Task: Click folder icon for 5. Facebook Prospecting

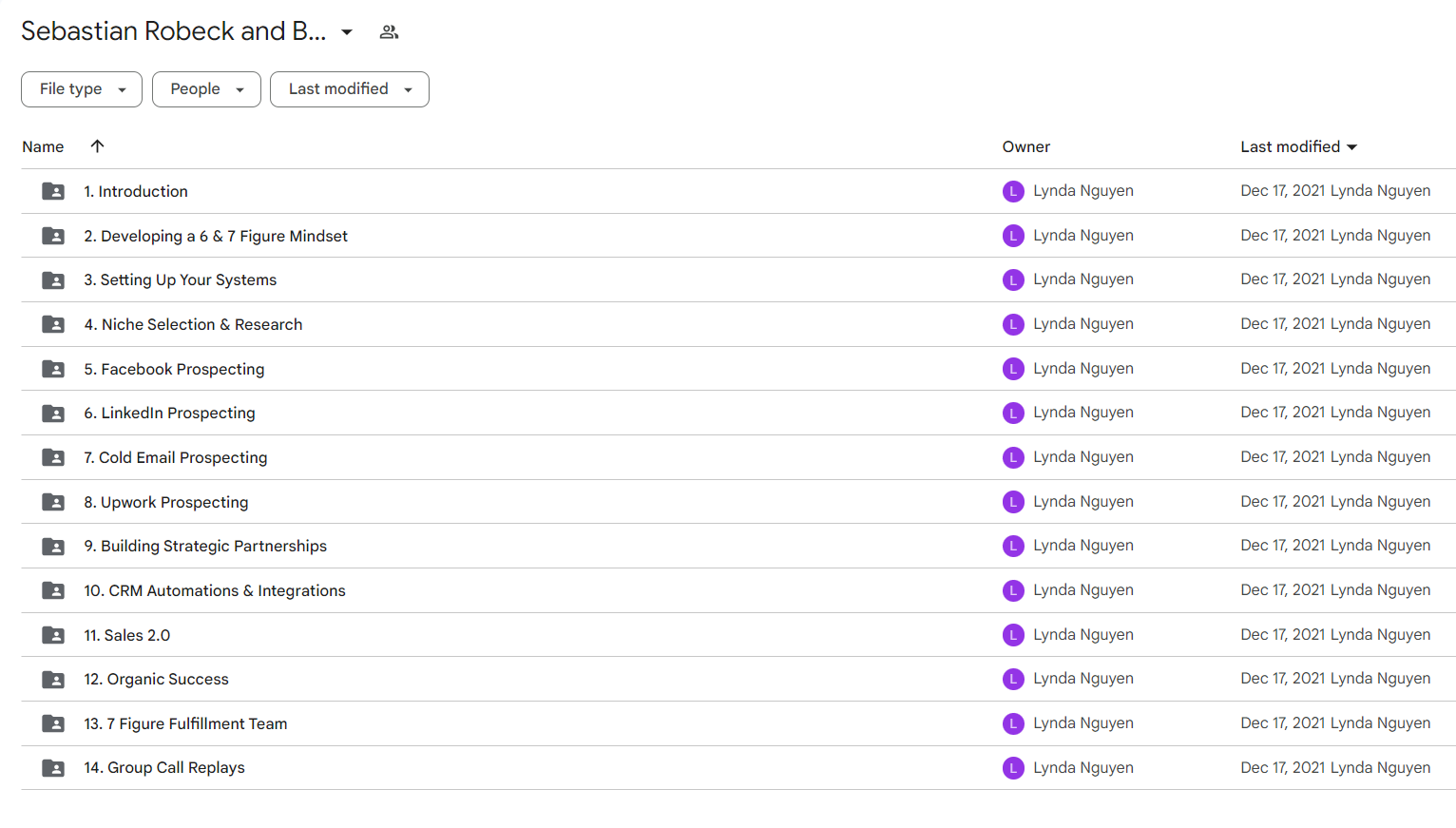Action: (53, 369)
